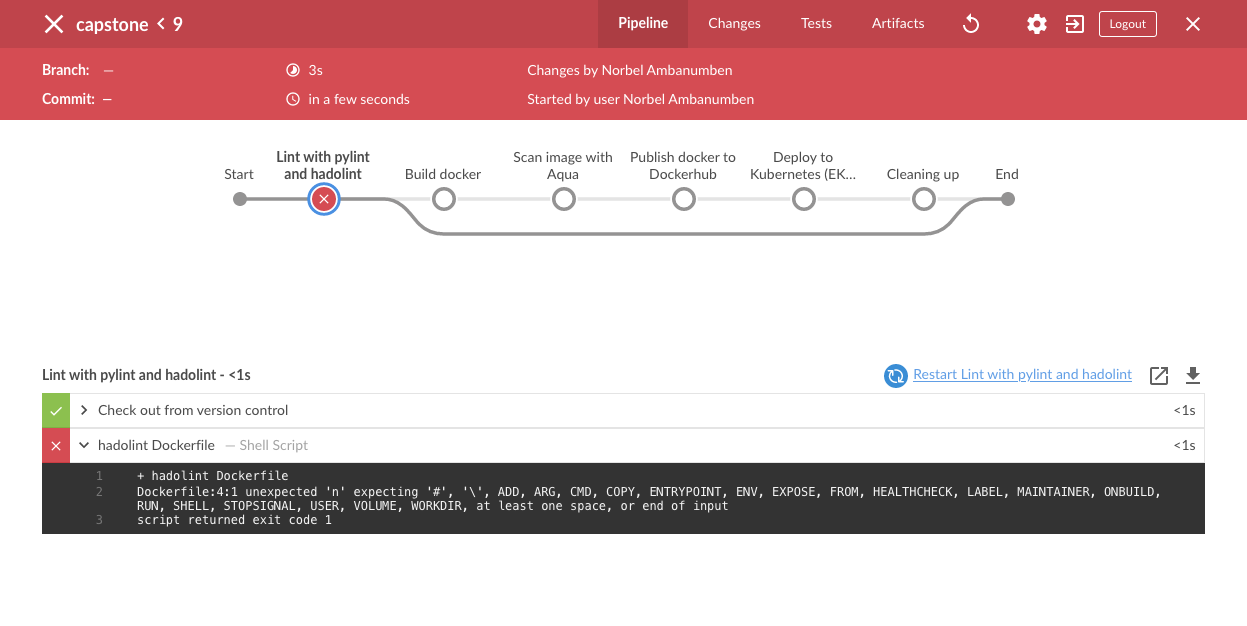The height and width of the screenshot is (626, 1247).
Task: Select the Publish docker to Dockerhub node
Action: point(684,199)
